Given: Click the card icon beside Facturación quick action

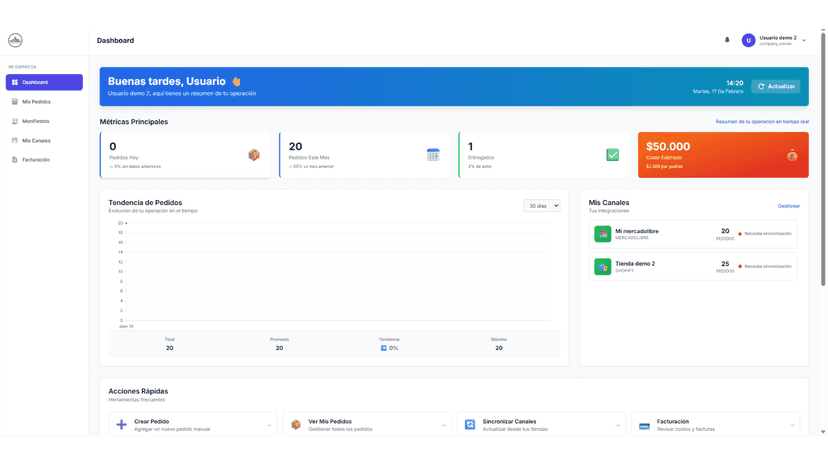Looking at the screenshot, I should (x=644, y=426).
